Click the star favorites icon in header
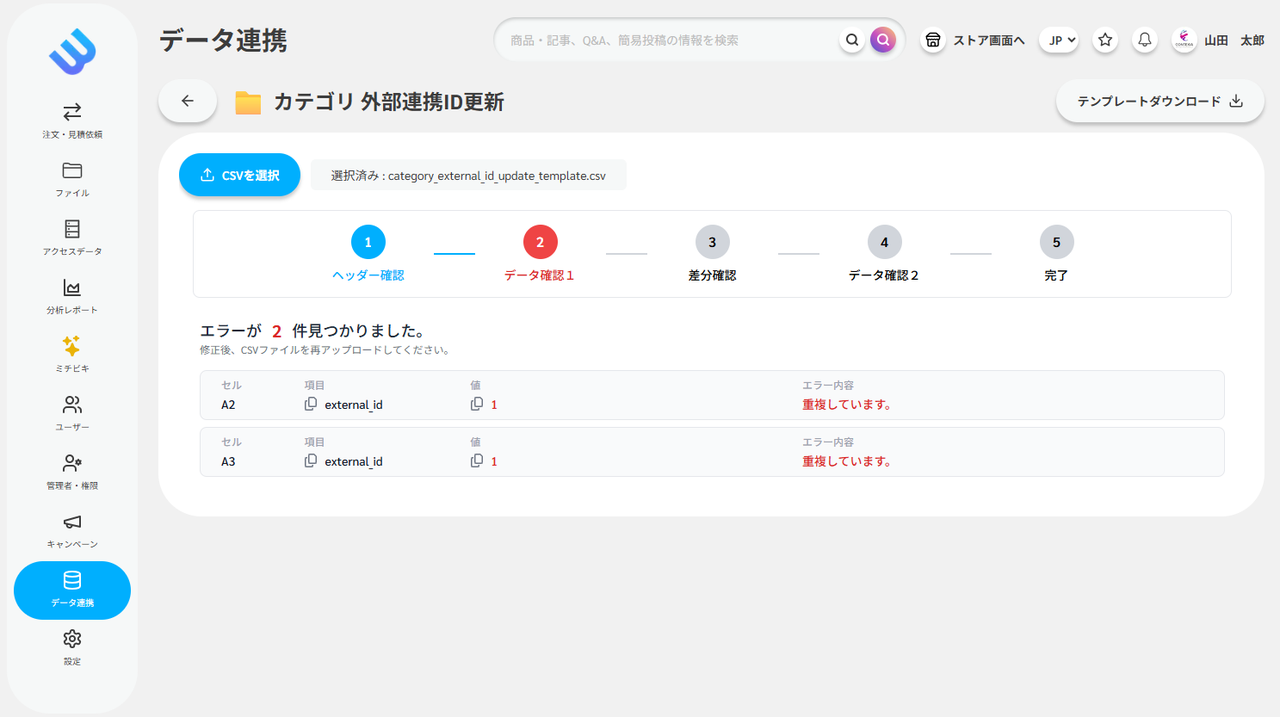The image size is (1280, 717). tap(1104, 39)
